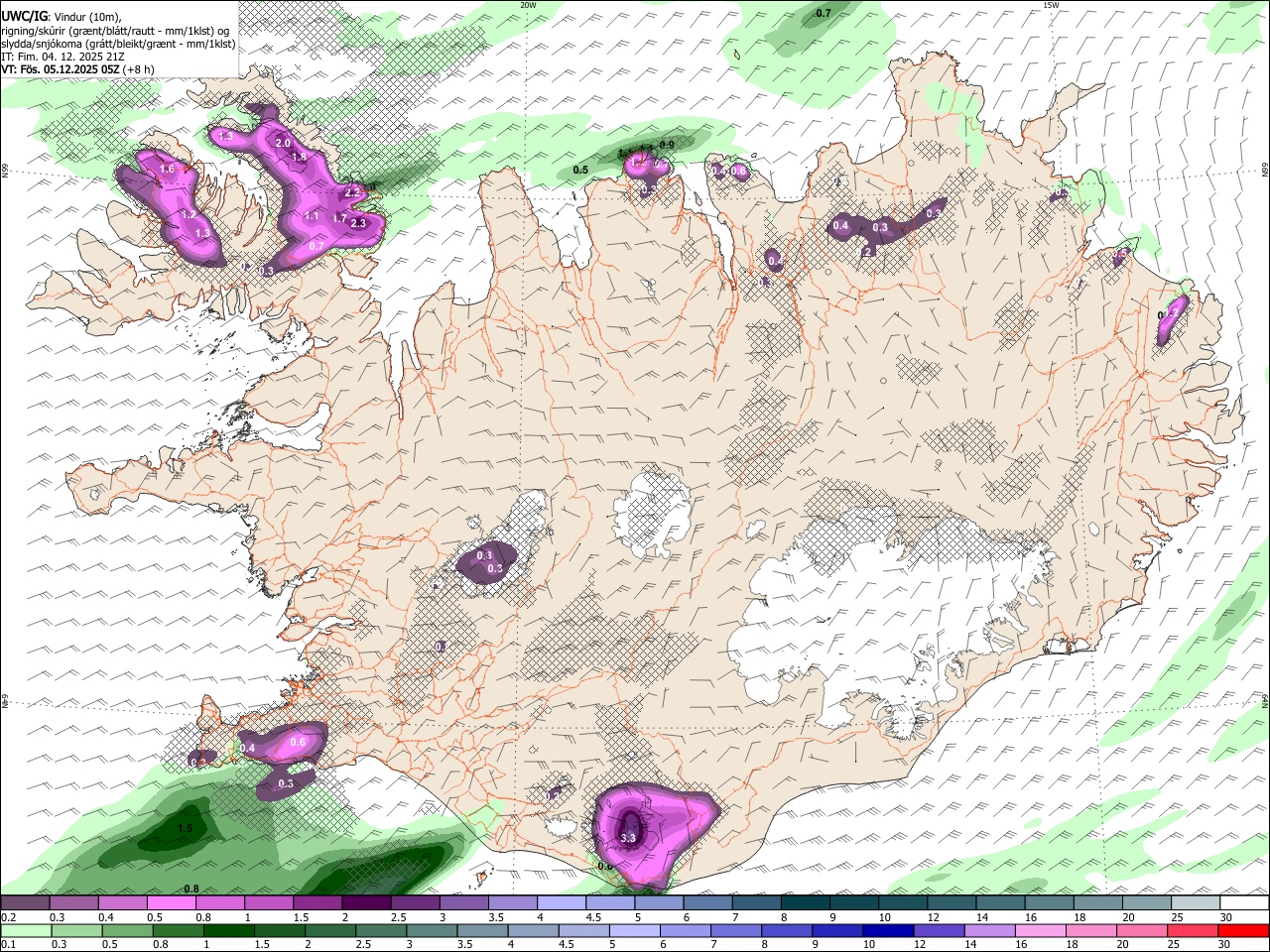Click the 'UWC/IG: Vindur (10m)' title line
The height and width of the screenshot is (952, 1270).
pos(61,16)
